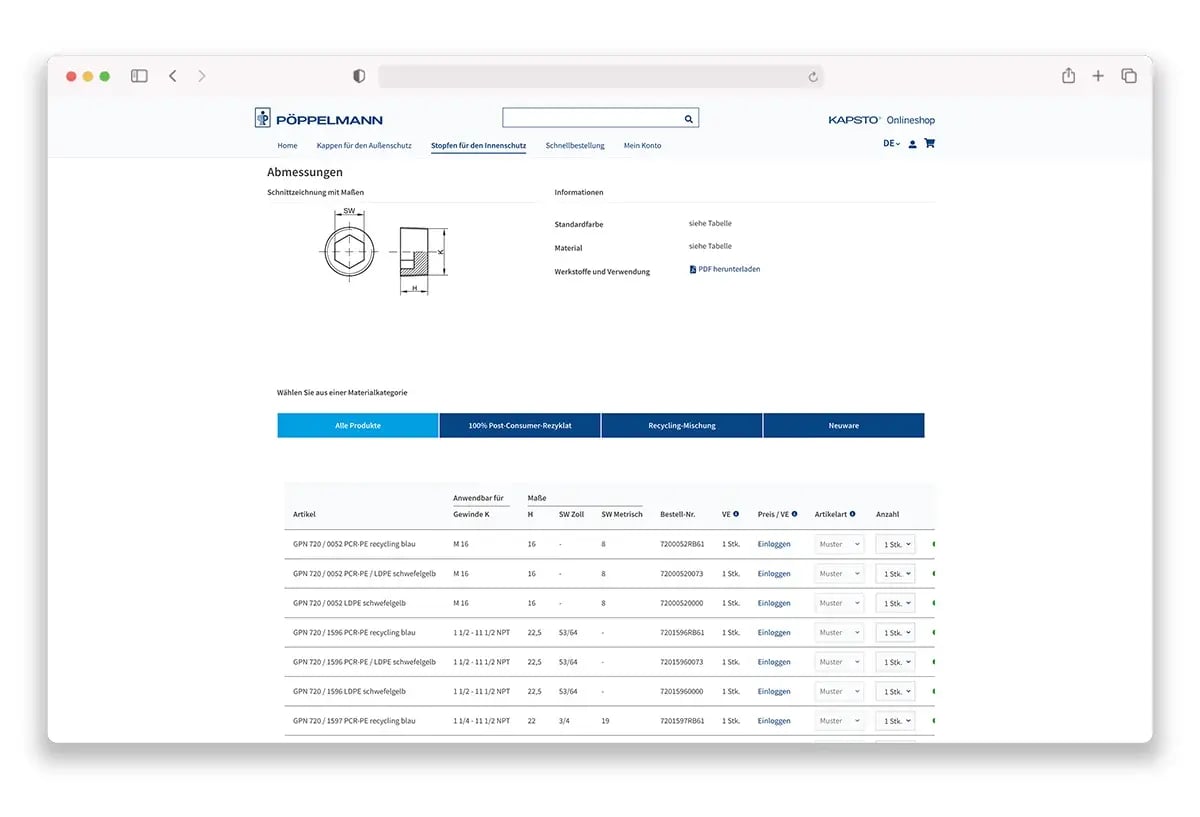Show the Safari sidebar
The image size is (1200, 817).
[x=139, y=76]
